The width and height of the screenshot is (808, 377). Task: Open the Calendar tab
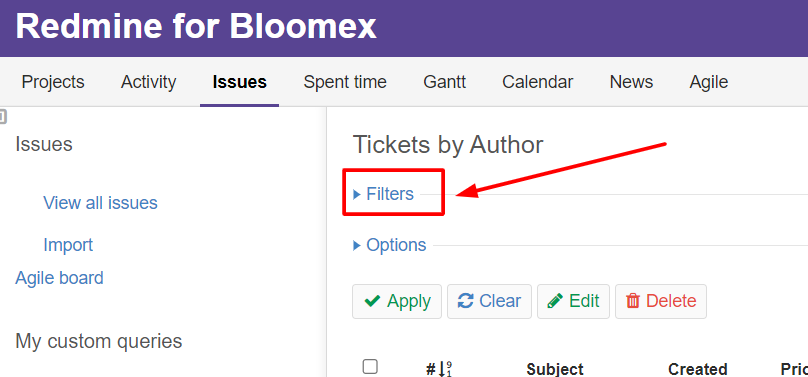coord(537,82)
